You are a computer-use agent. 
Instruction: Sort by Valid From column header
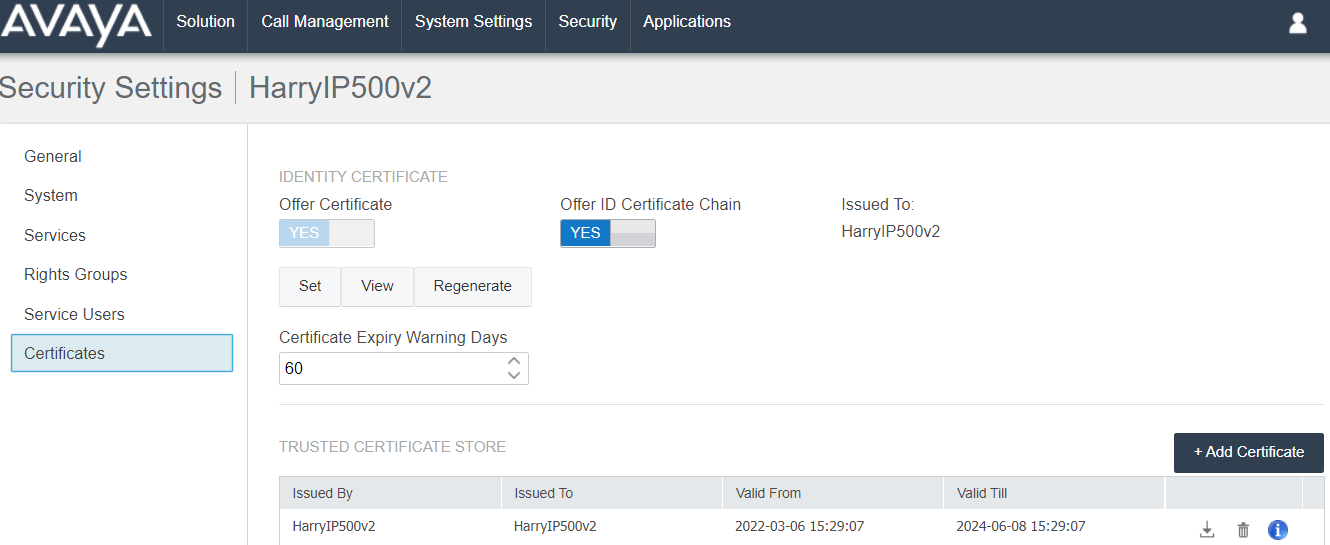pos(833,493)
